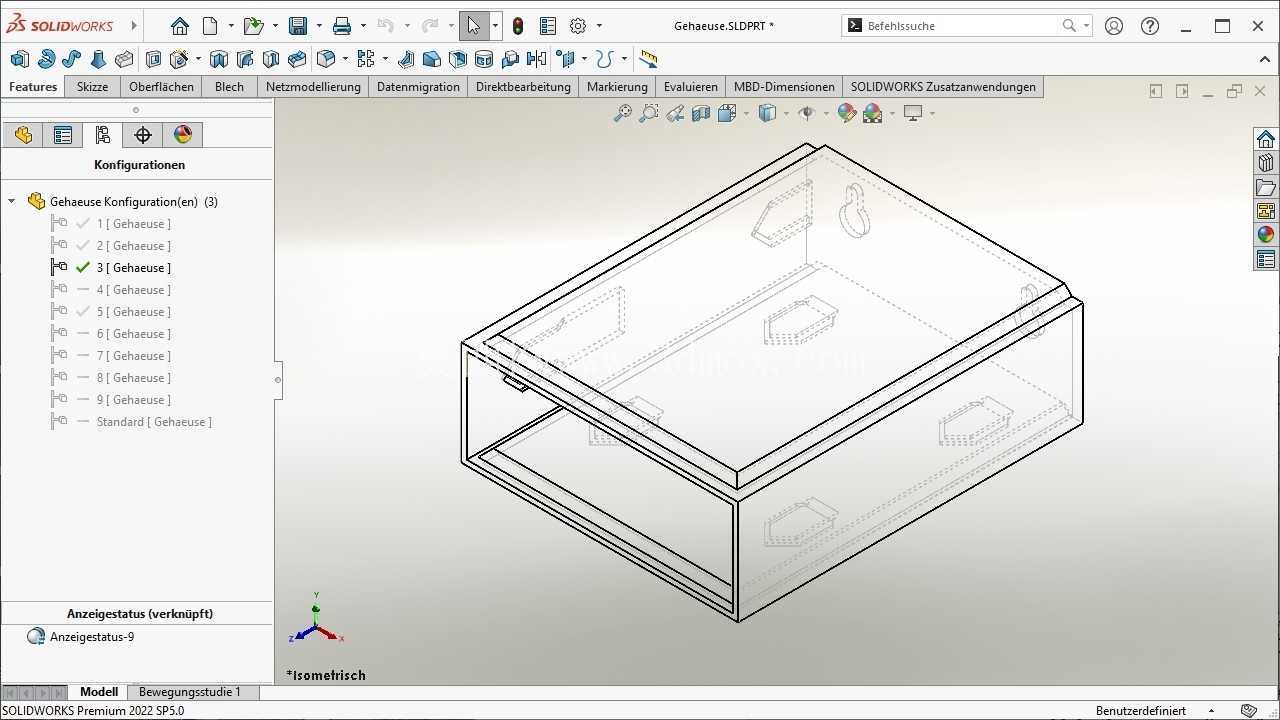Open the Select tool dropdown arrow
This screenshot has width=1280, height=720.
click(495, 26)
